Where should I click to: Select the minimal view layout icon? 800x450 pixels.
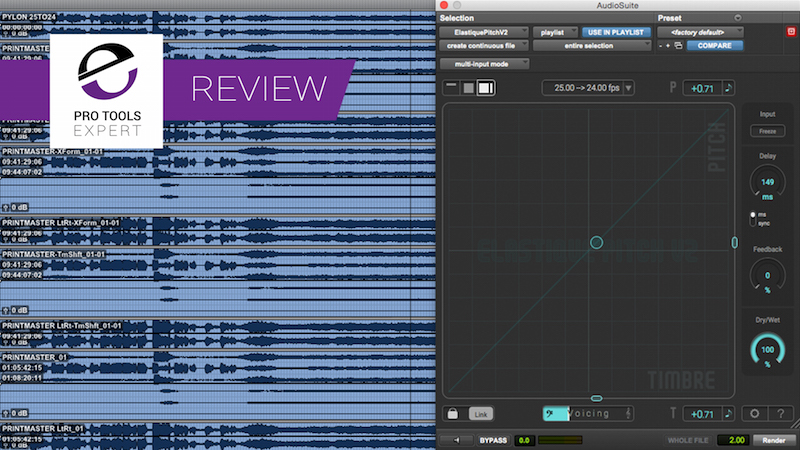(452, 88)
